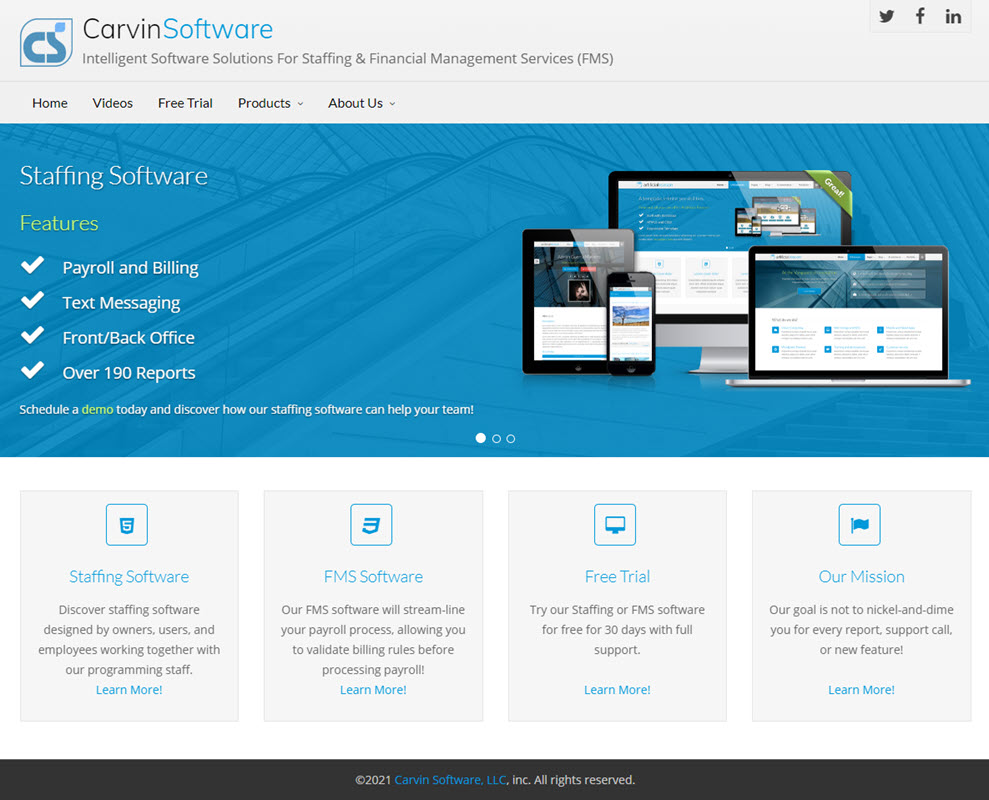Jump to the third carousel slide dot
The width and height of the screenshot is (989, 800).
[x=511, y=438]
